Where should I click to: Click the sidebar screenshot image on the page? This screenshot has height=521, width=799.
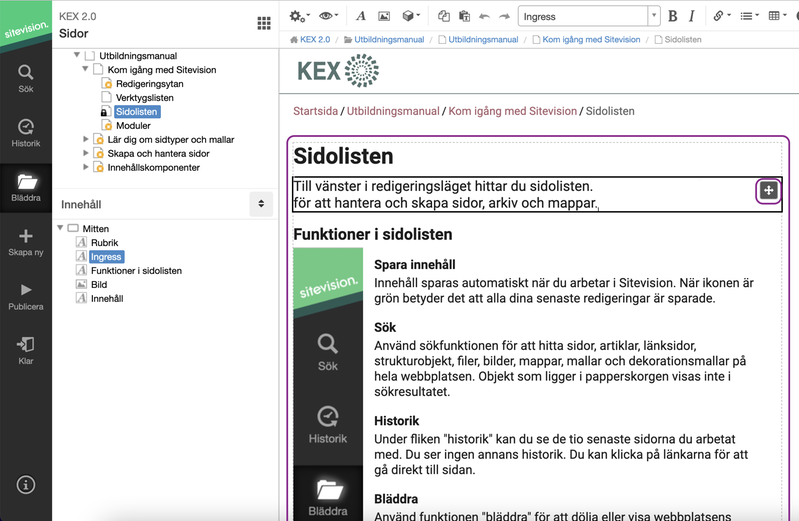328,384
